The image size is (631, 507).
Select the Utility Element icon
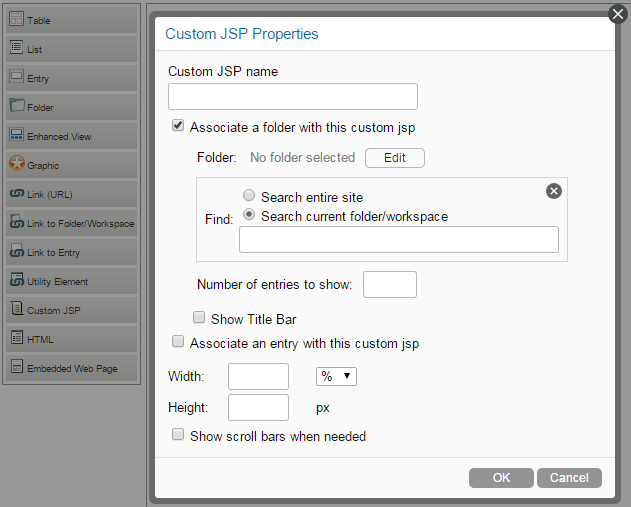tap(16, 281)
